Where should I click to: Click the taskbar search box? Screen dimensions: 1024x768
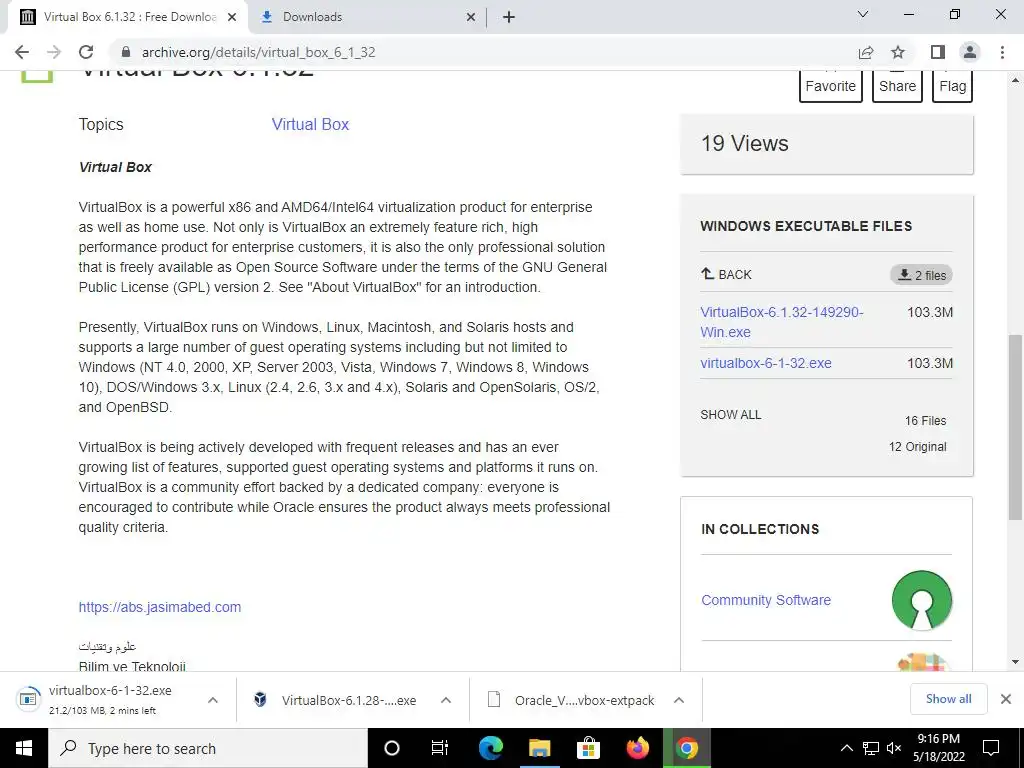tap(208, 748)
